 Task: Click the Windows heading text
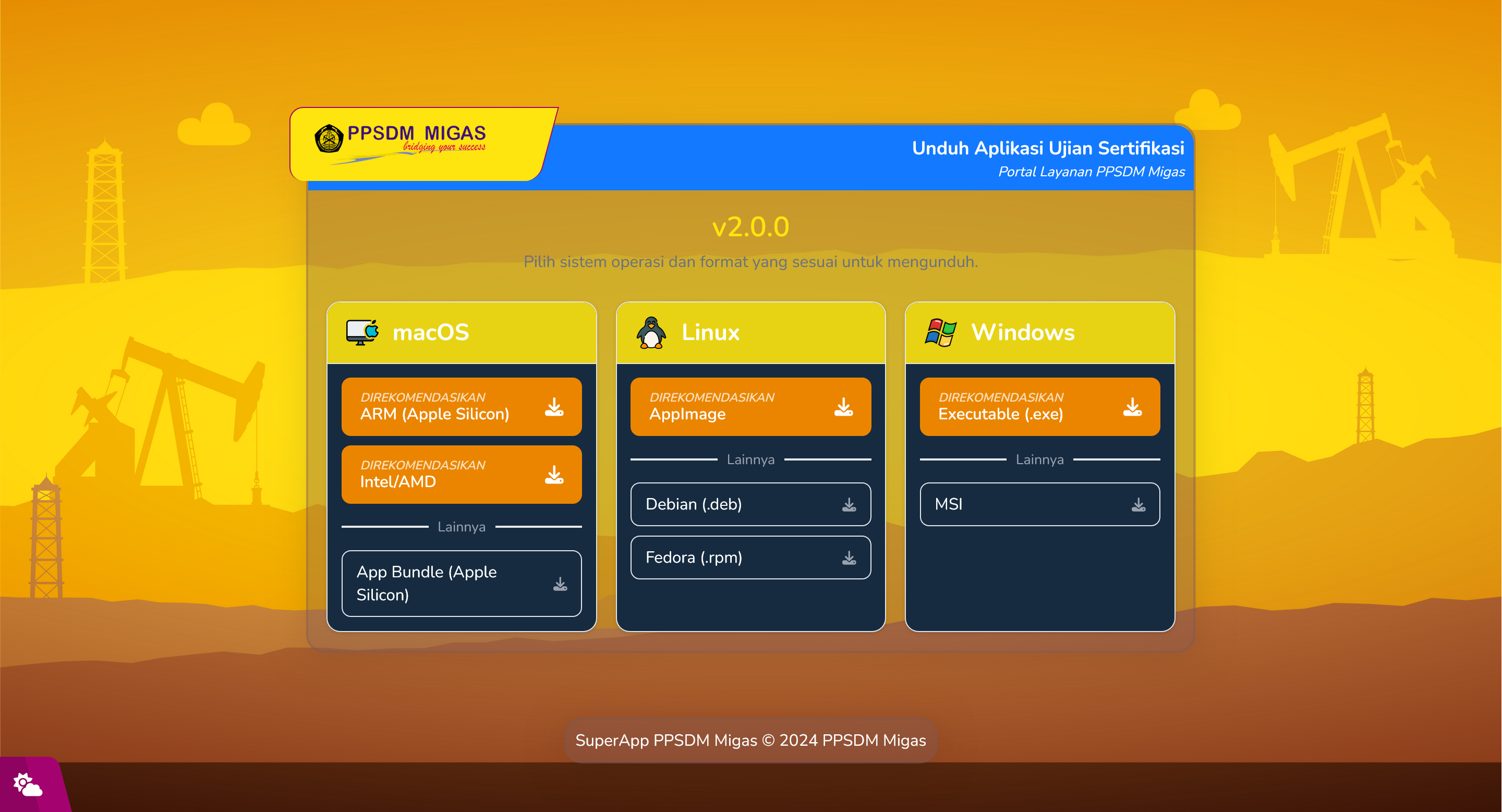1022,332
